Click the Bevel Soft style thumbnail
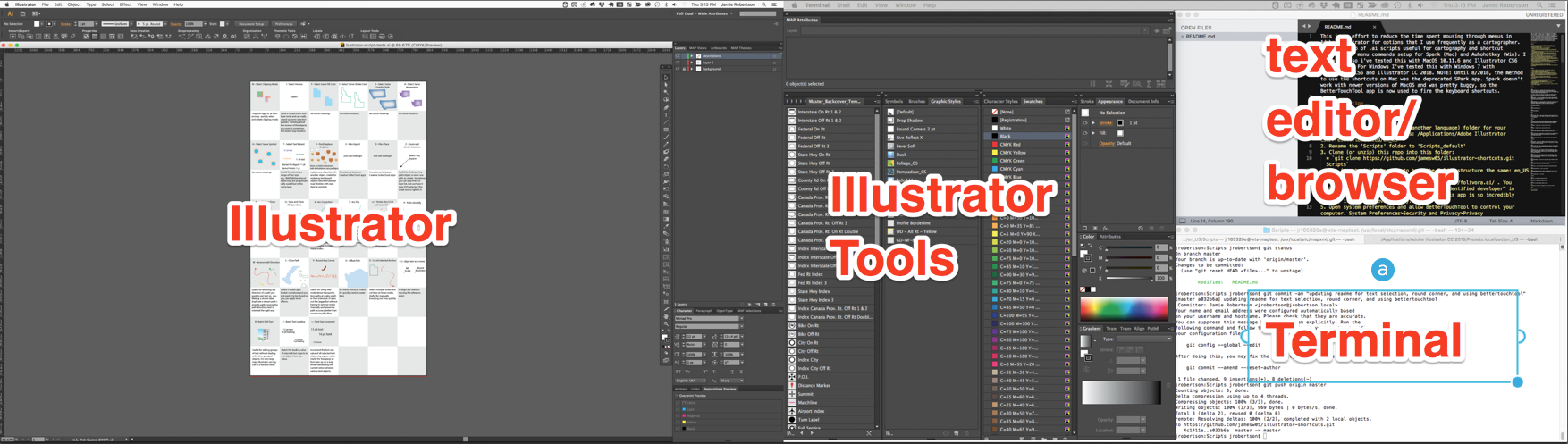 pyautogui.click(x=890, y=146)
